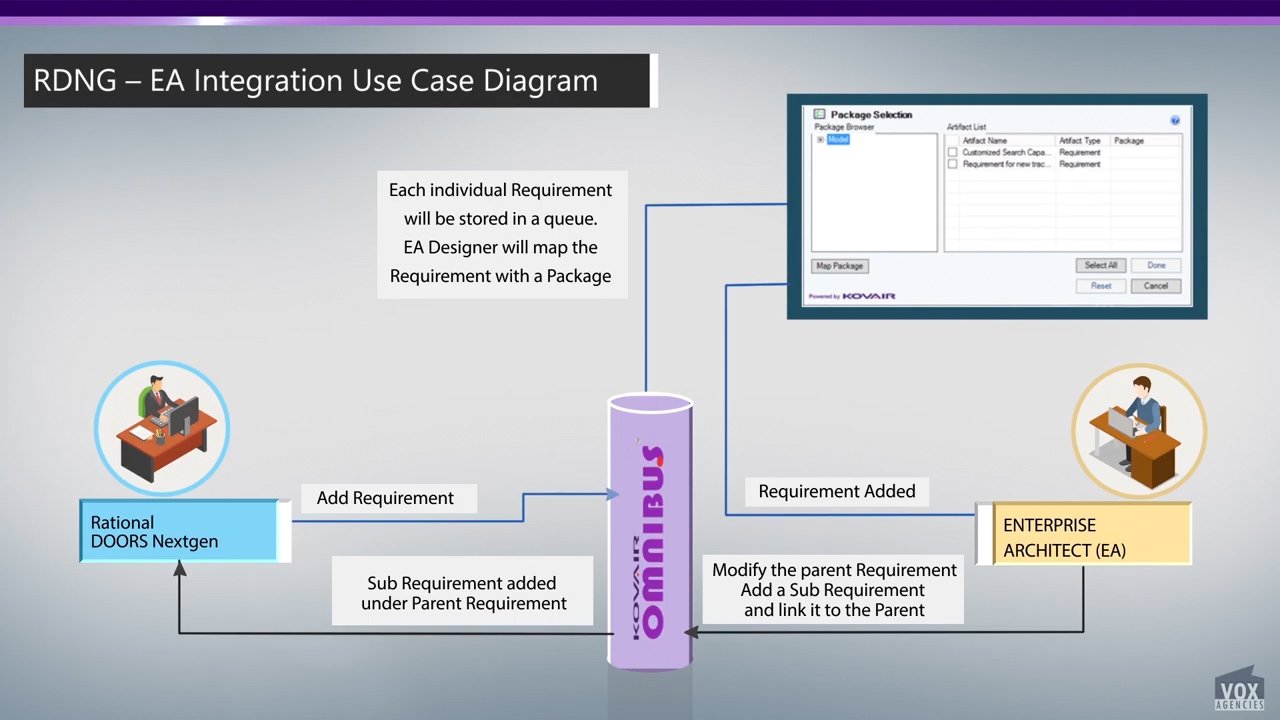Select the Model package in Package Browser
This screenshot has width=1280, height=720.
[838, 140]
